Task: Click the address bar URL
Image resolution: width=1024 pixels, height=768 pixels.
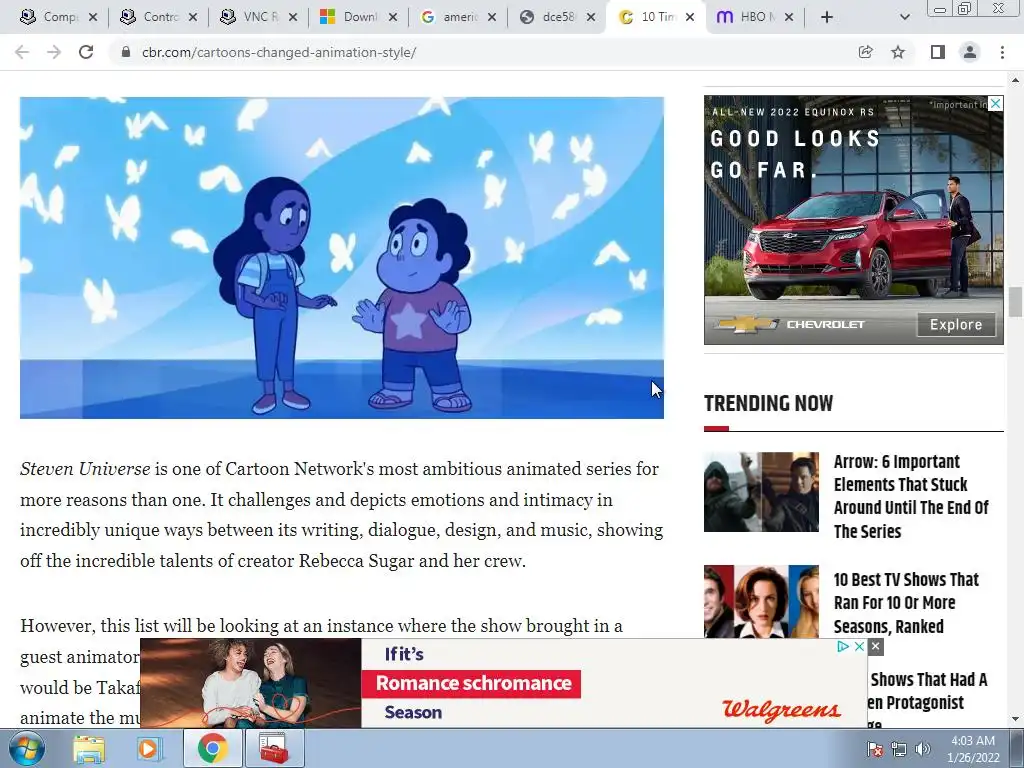Action: [x=279, y=52]
